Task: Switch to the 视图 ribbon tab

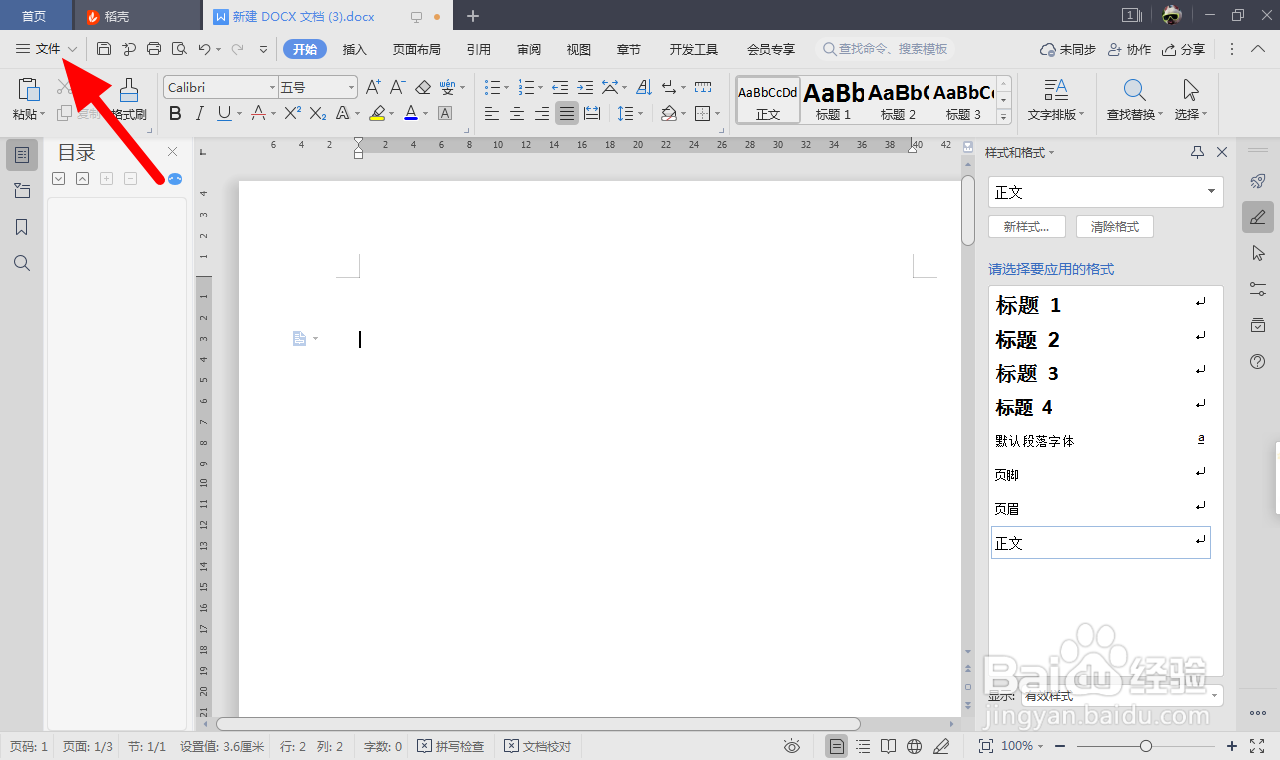Action: (x=578, y=49)
